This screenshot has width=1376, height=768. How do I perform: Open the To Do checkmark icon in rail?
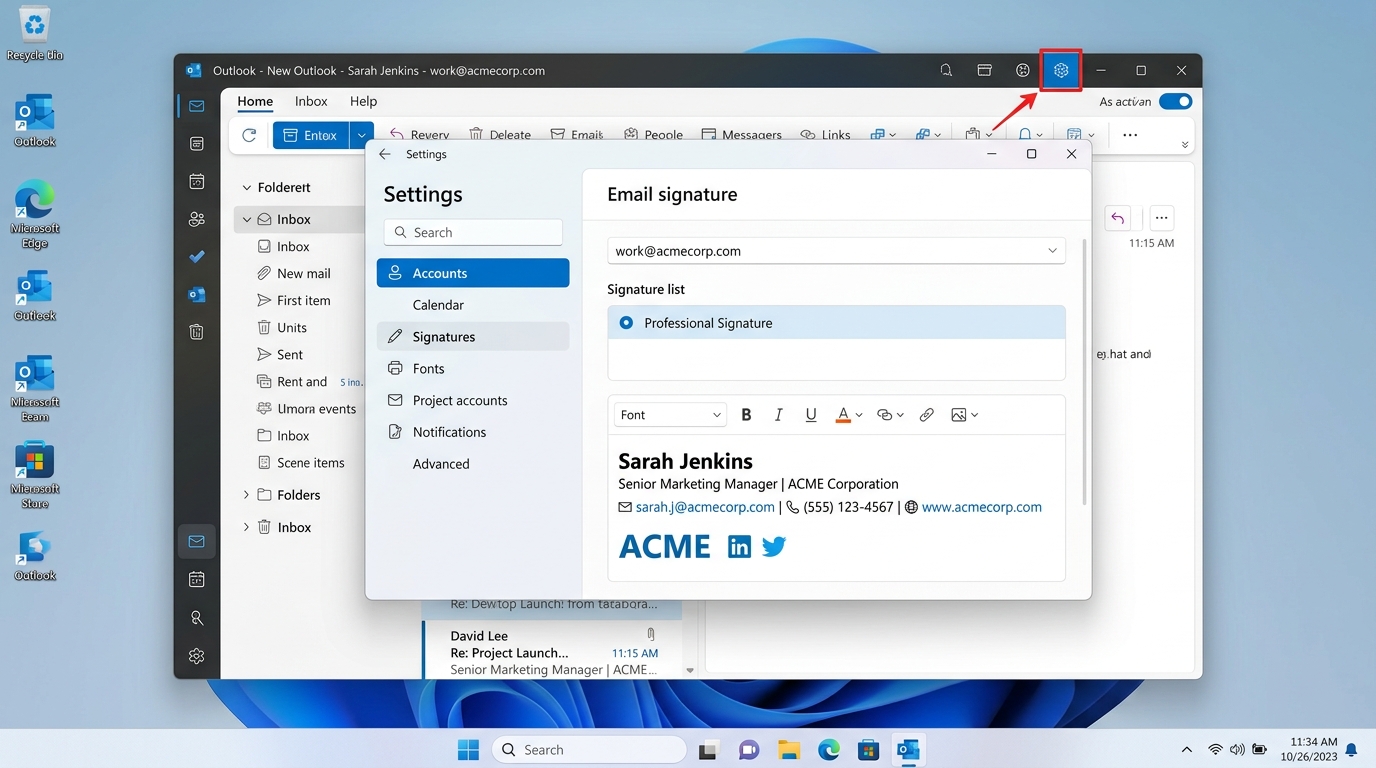click(197, 257)
